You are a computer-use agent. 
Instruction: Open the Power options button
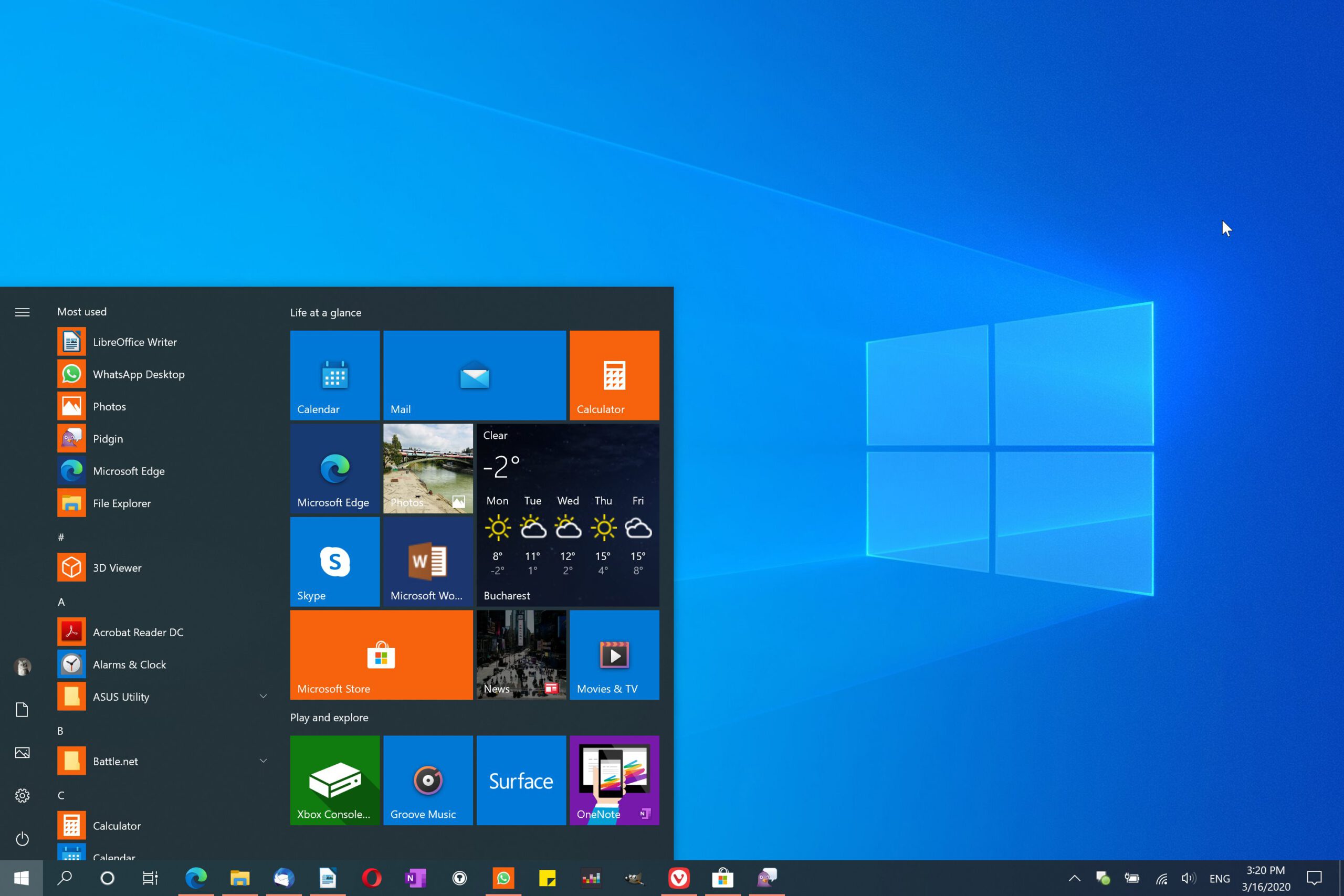(22, 839)
